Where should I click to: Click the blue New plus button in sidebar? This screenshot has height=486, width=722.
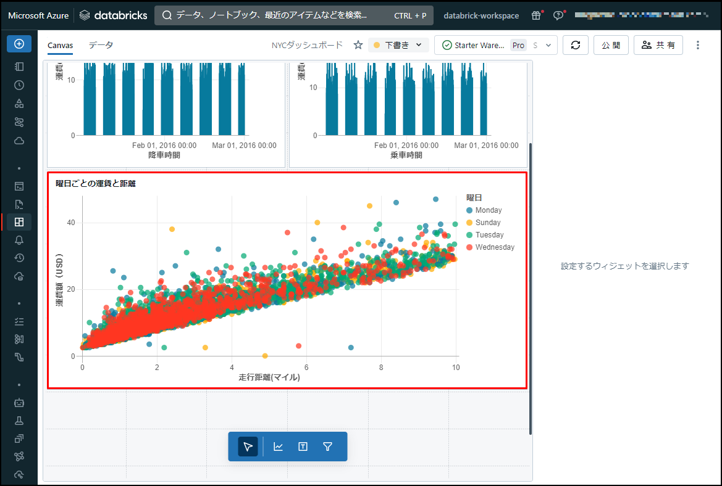pos(19,44)
